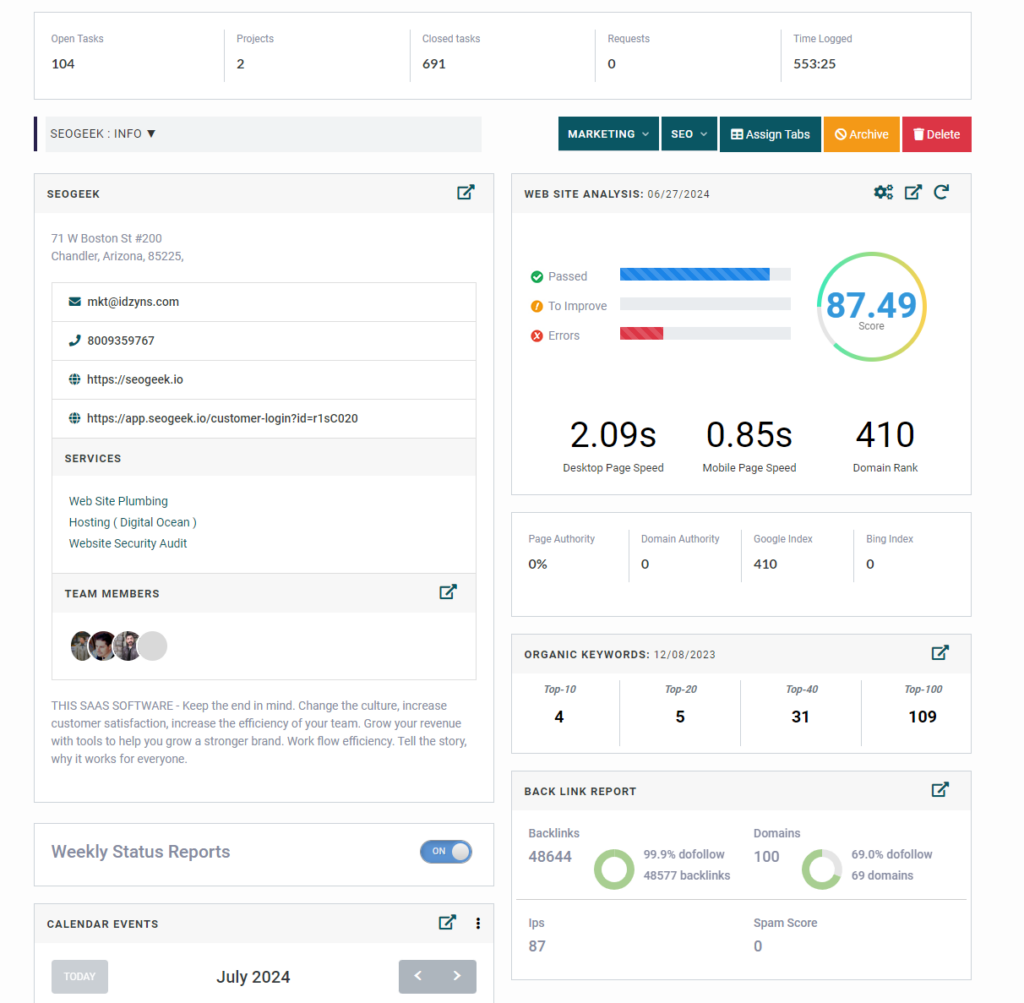Click the Top-10 keywords count 4

(559, 717)
